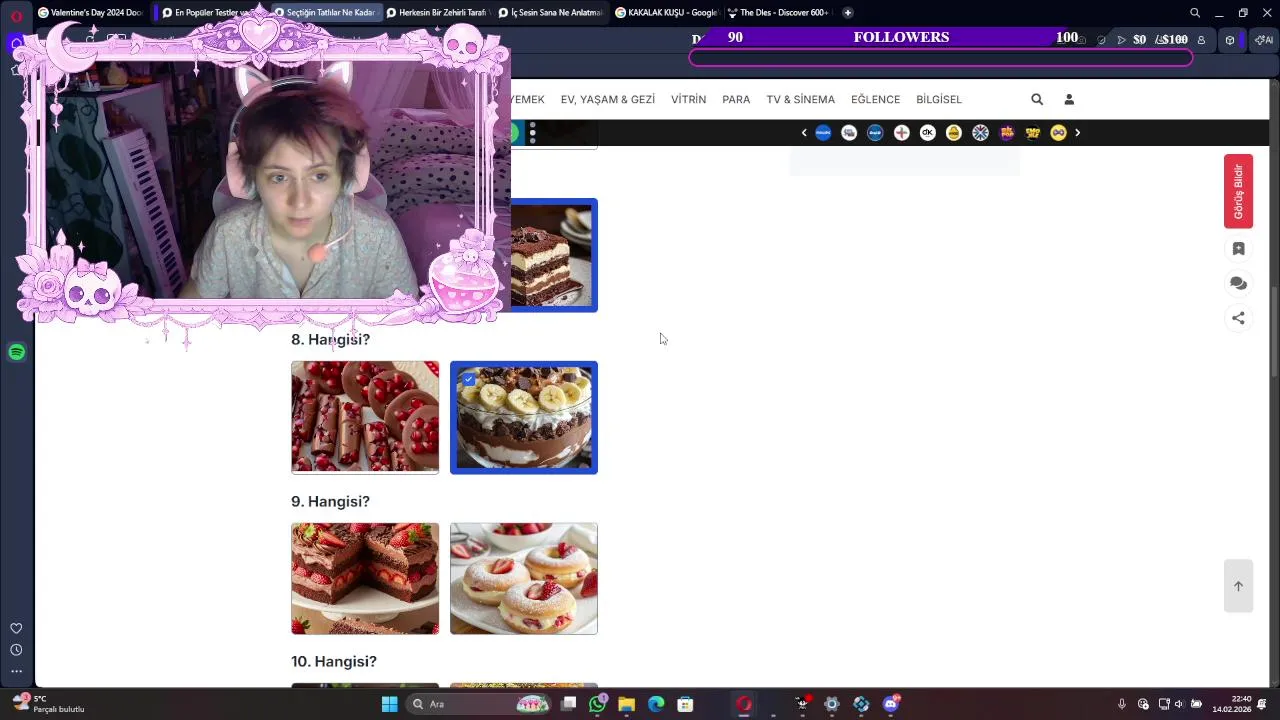Viewport: 1280px width, 720px height.
Task: Switch to En Popüler Testler tab
Action: 210,13
